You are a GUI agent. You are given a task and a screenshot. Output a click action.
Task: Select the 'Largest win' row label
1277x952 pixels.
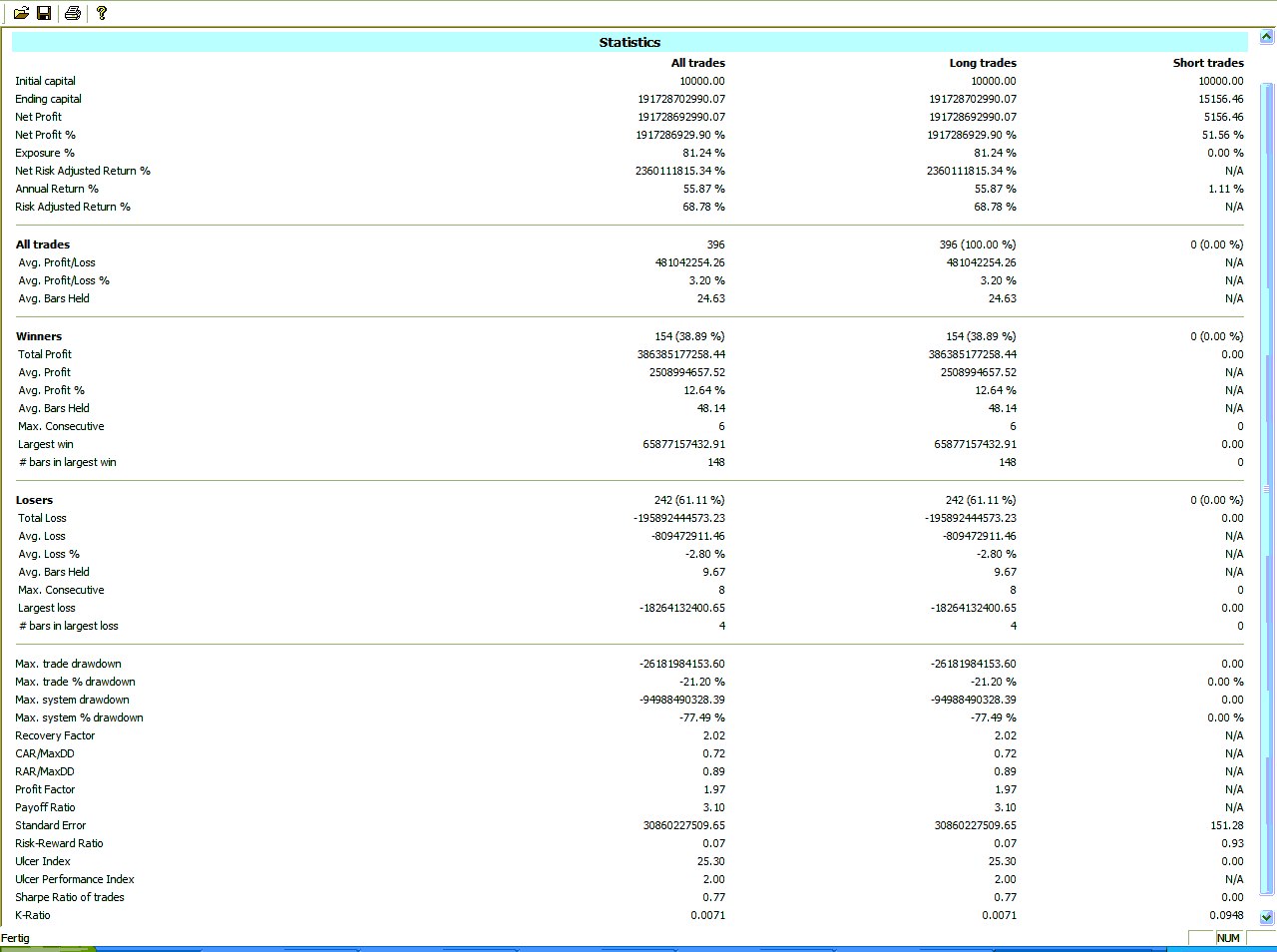click(x=46, y=444)
